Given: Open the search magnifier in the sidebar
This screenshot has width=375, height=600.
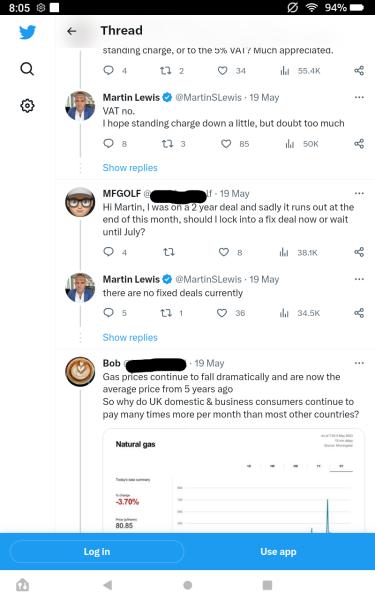Looking at the screenshot, I should [x=27, y=69].
